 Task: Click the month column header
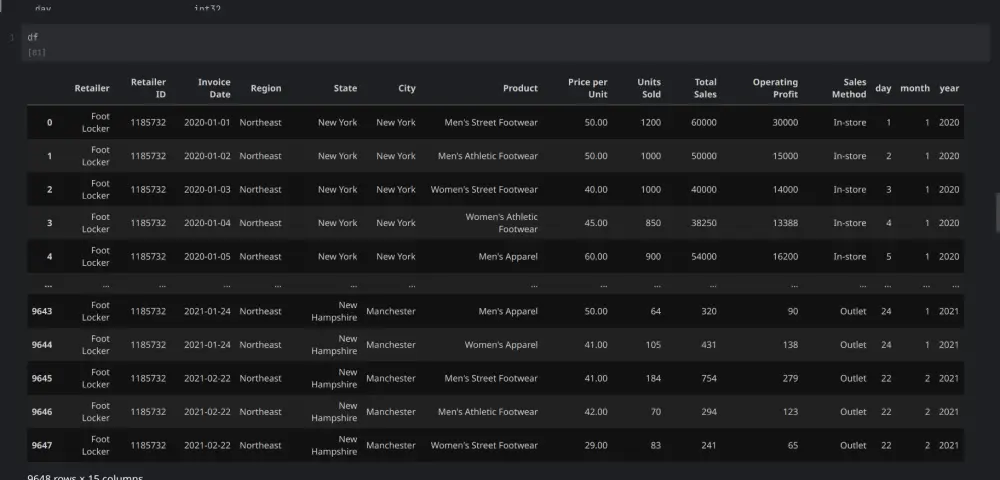point(915,88)
